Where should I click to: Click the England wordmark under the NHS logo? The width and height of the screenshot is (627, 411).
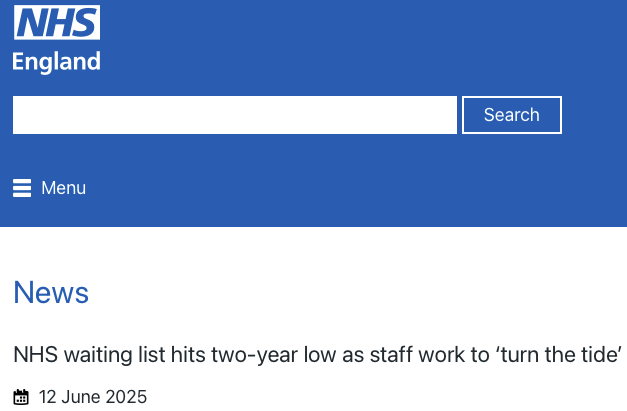click(56, 62)
